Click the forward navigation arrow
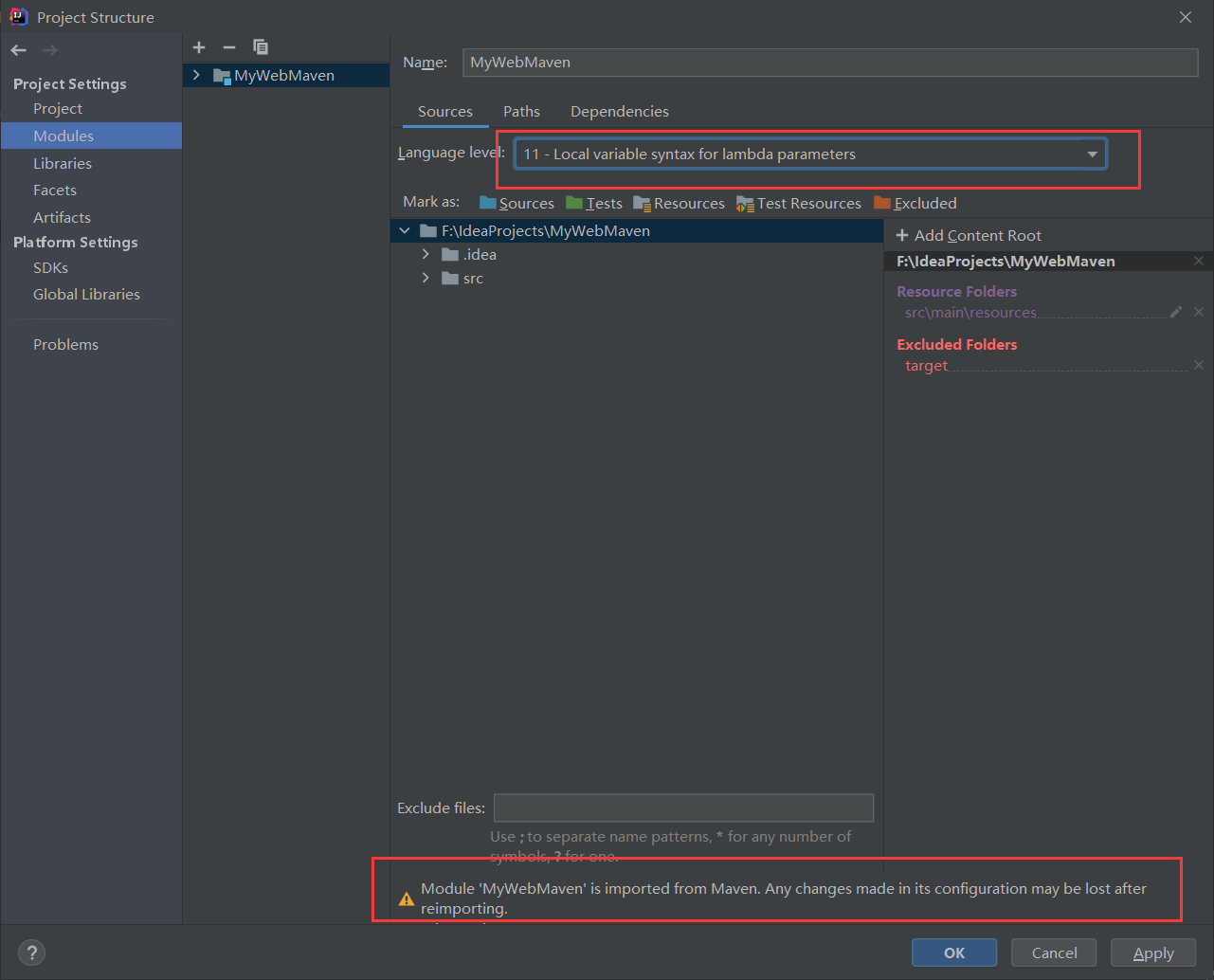This screenshot has width=1214, height=980. tap(49, 50)
